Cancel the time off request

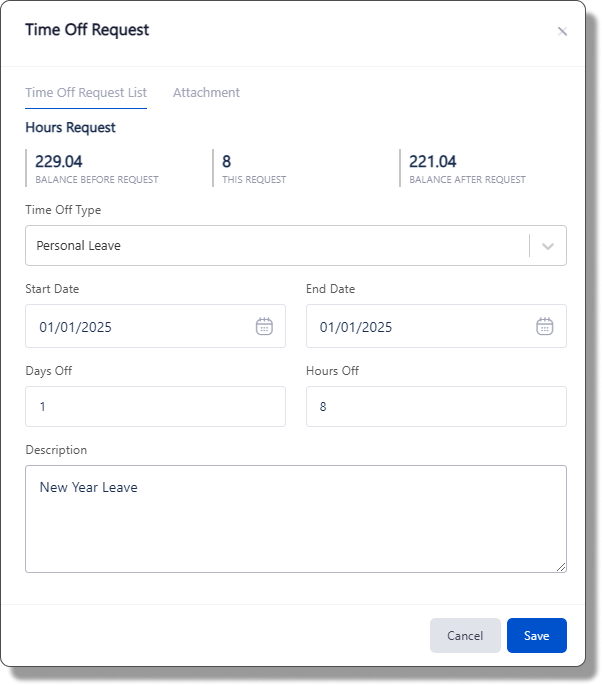pos(465,635)
